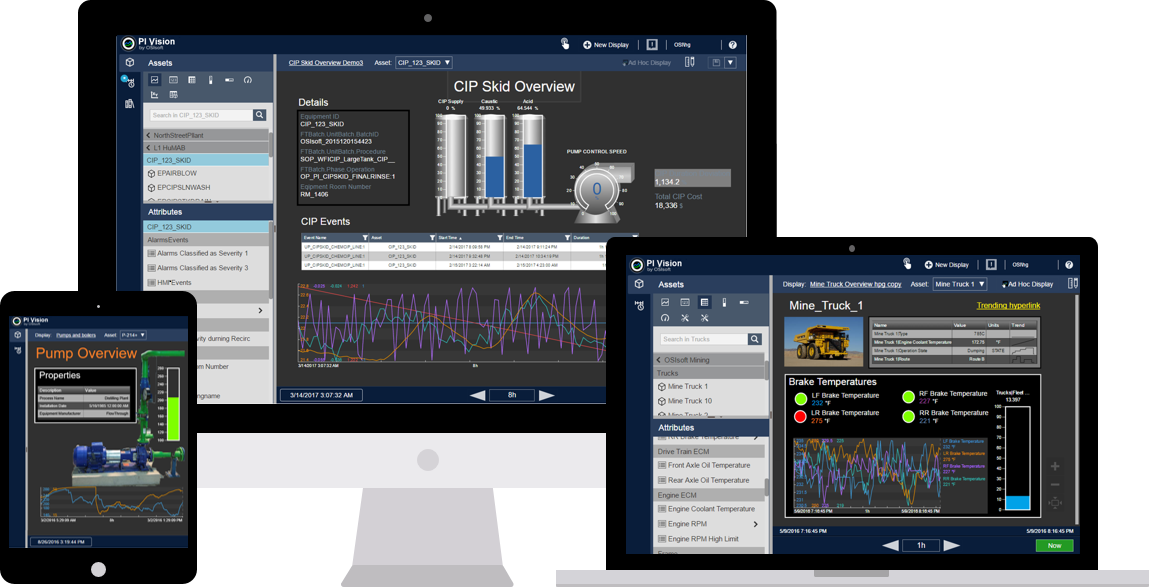
Task: Click the 'Search in CIP_123_SKID' field
Action: 202,115
